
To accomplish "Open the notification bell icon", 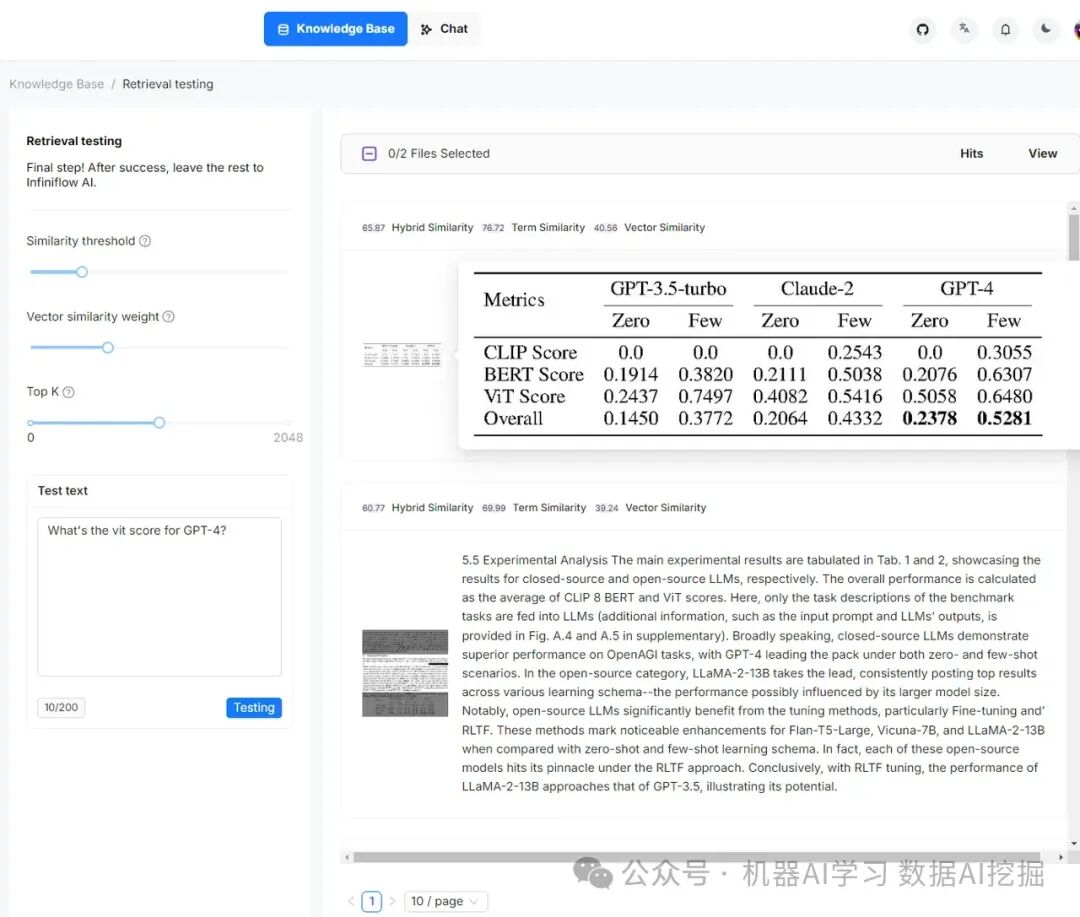I will 1005,29.
